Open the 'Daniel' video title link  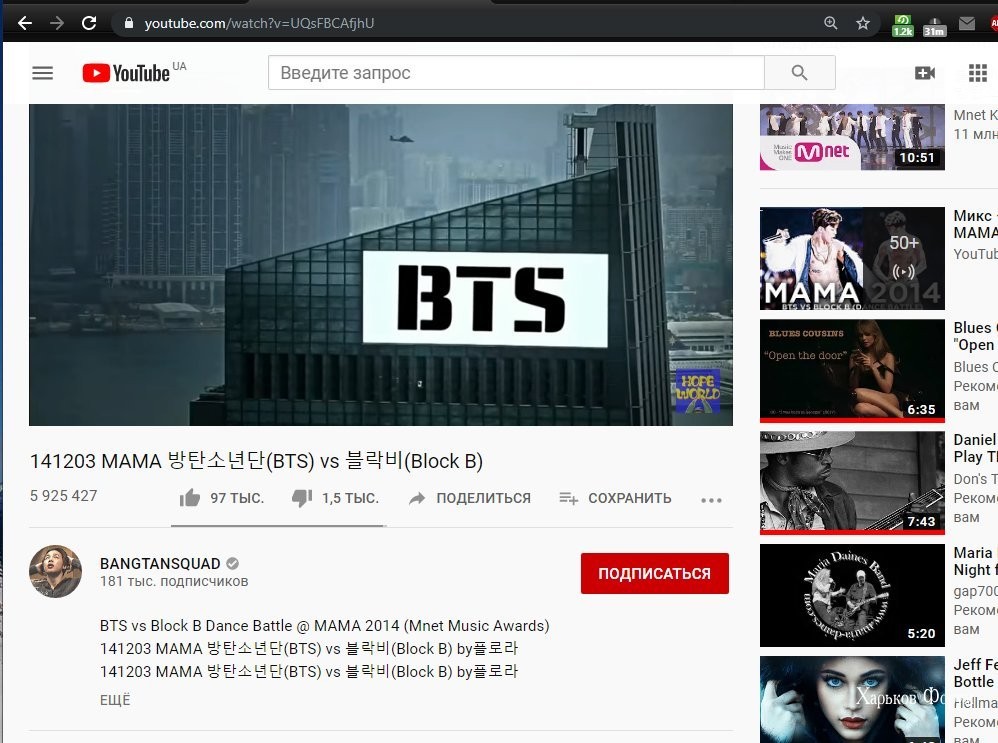(x=976, y=448)
